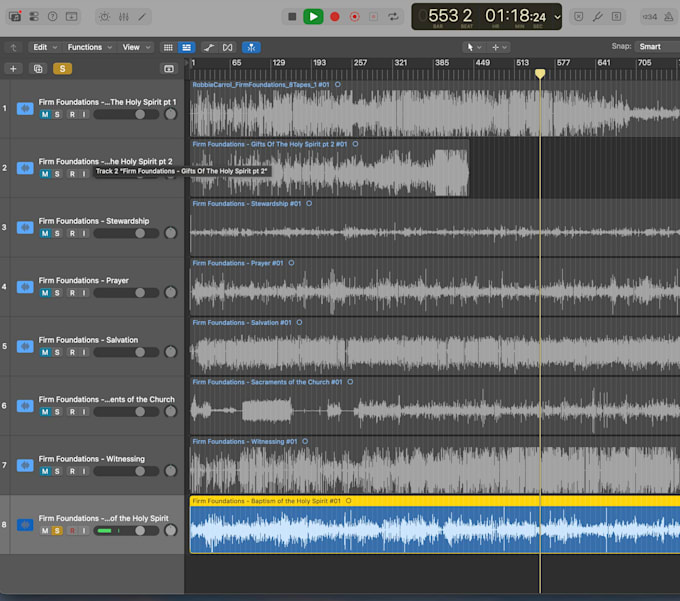The image size is (680, 601).
Task: Open the Library panel icon
Action: tap(15, 16)
